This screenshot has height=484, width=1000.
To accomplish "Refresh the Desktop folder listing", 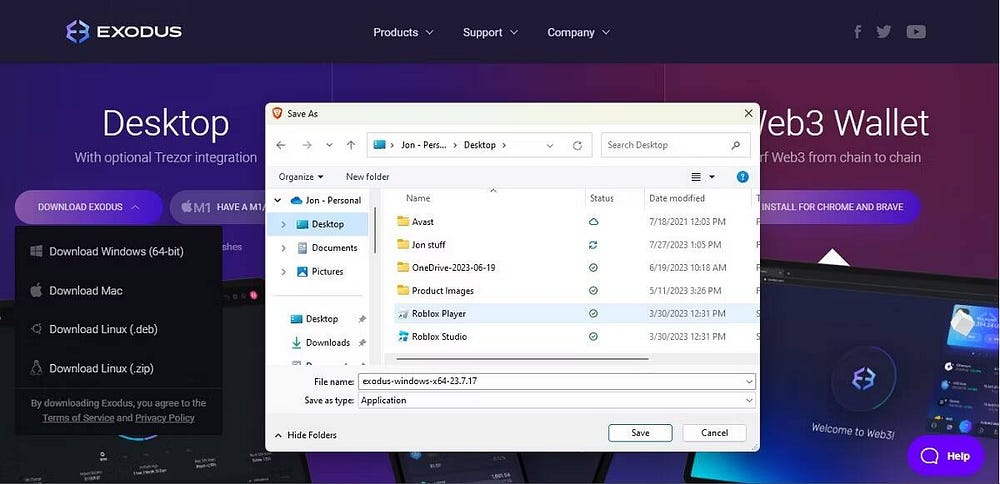I will tap(577, 145).
